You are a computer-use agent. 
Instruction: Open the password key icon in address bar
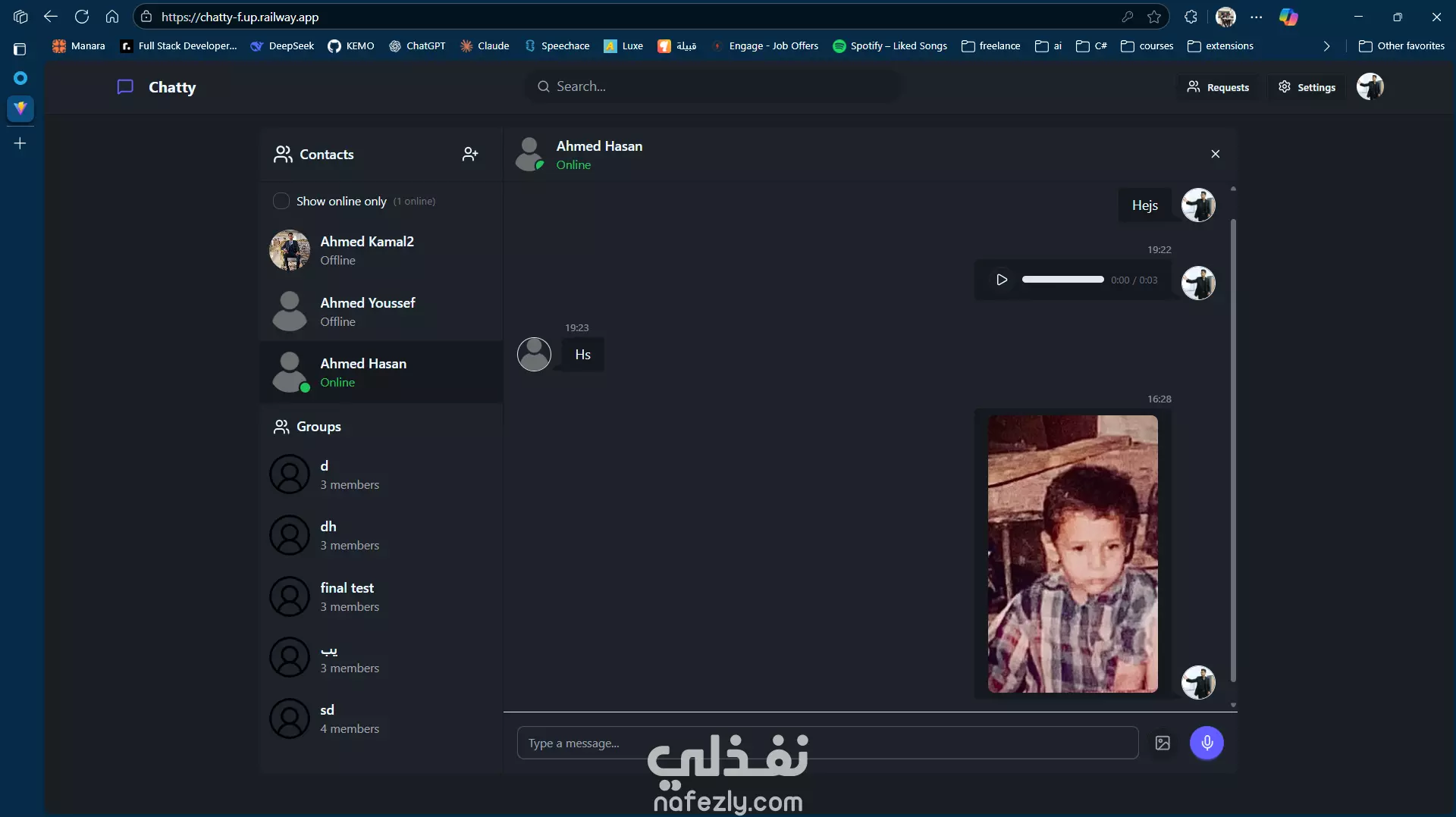(x=1128, y=17)
